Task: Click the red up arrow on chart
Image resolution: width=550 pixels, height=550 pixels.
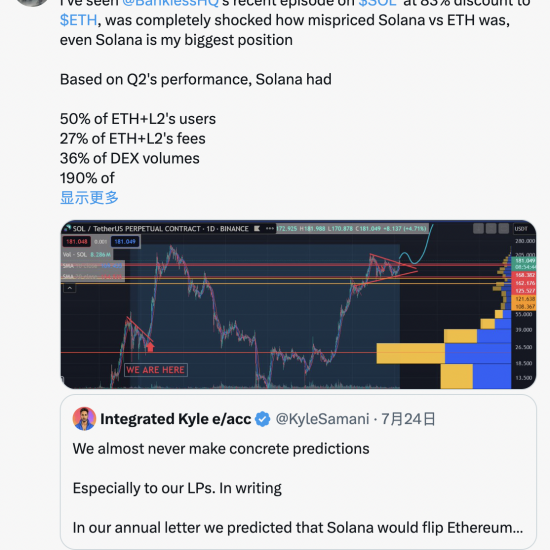Action: click(x=150, y=347)
